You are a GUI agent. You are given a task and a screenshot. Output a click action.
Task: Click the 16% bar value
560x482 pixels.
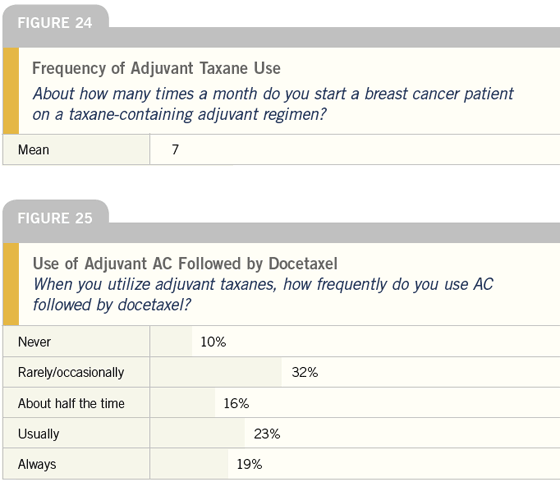coord(236,403)
